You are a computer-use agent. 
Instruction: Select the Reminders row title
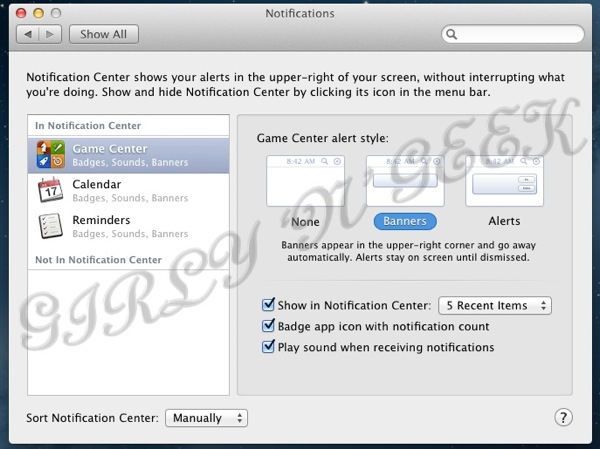point(101,220)
